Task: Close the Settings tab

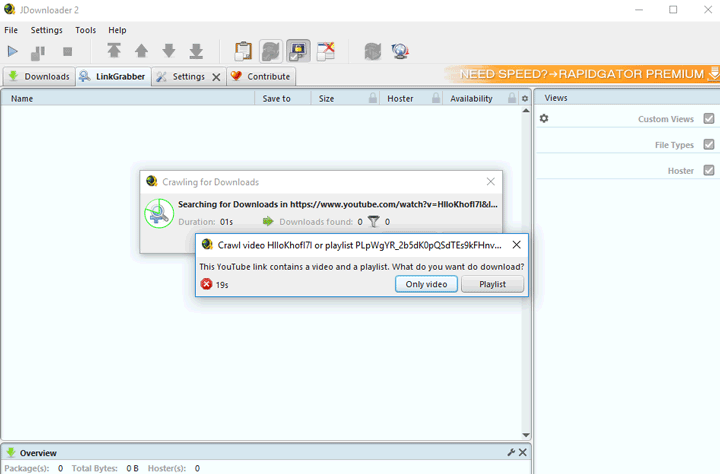Action: pos(216,77)
